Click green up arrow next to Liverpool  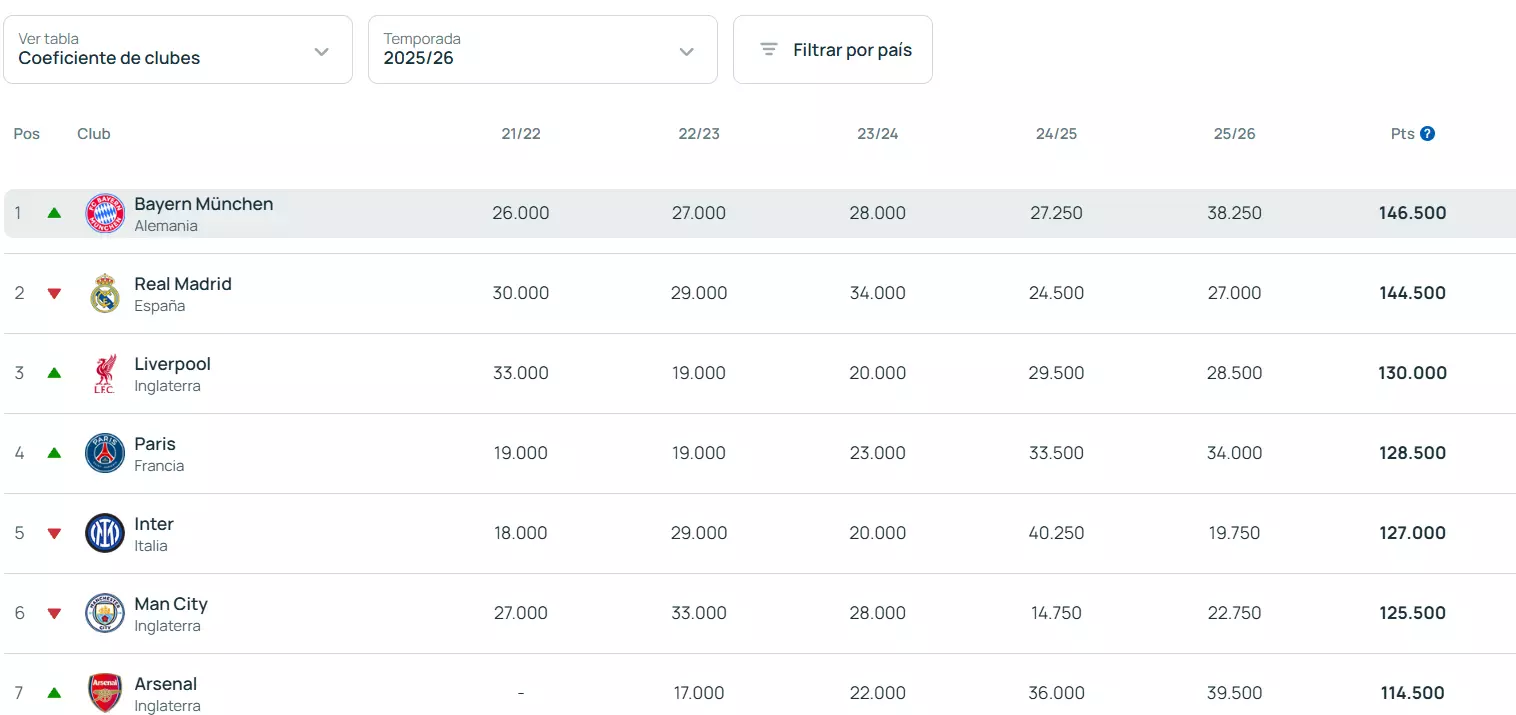[54, 373]
